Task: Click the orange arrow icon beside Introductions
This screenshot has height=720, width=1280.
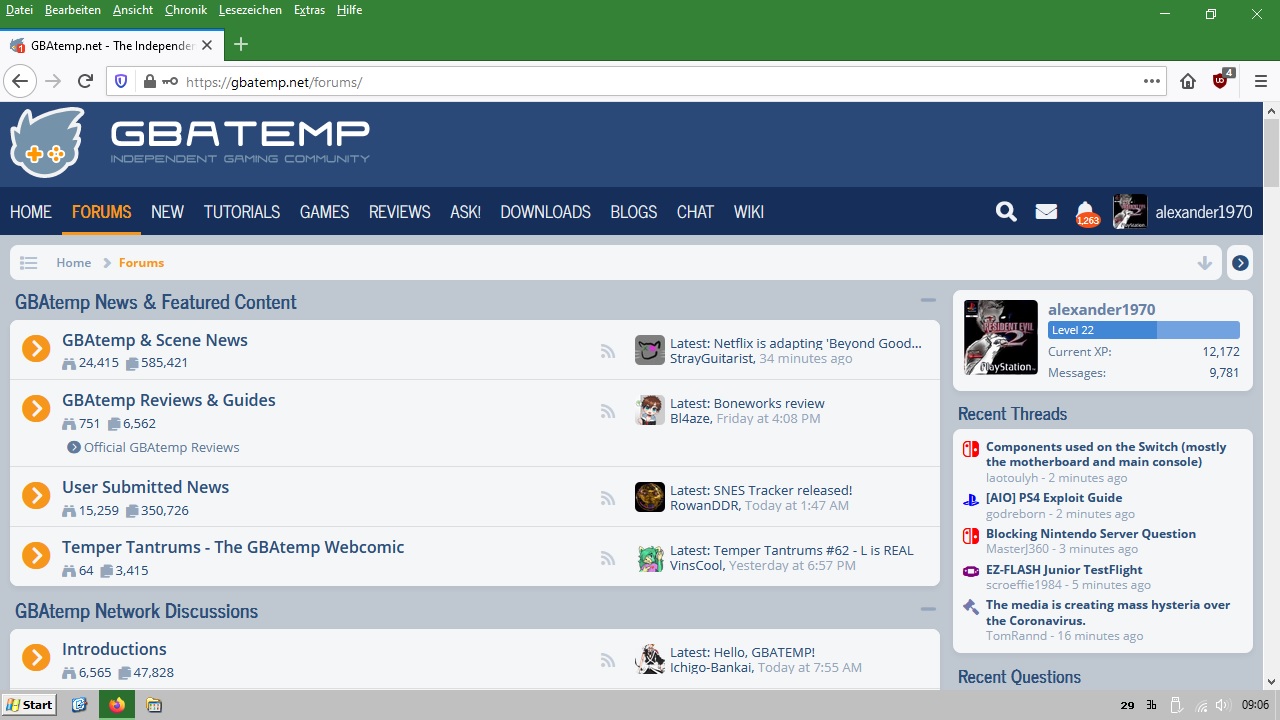Action: (36, 657)
